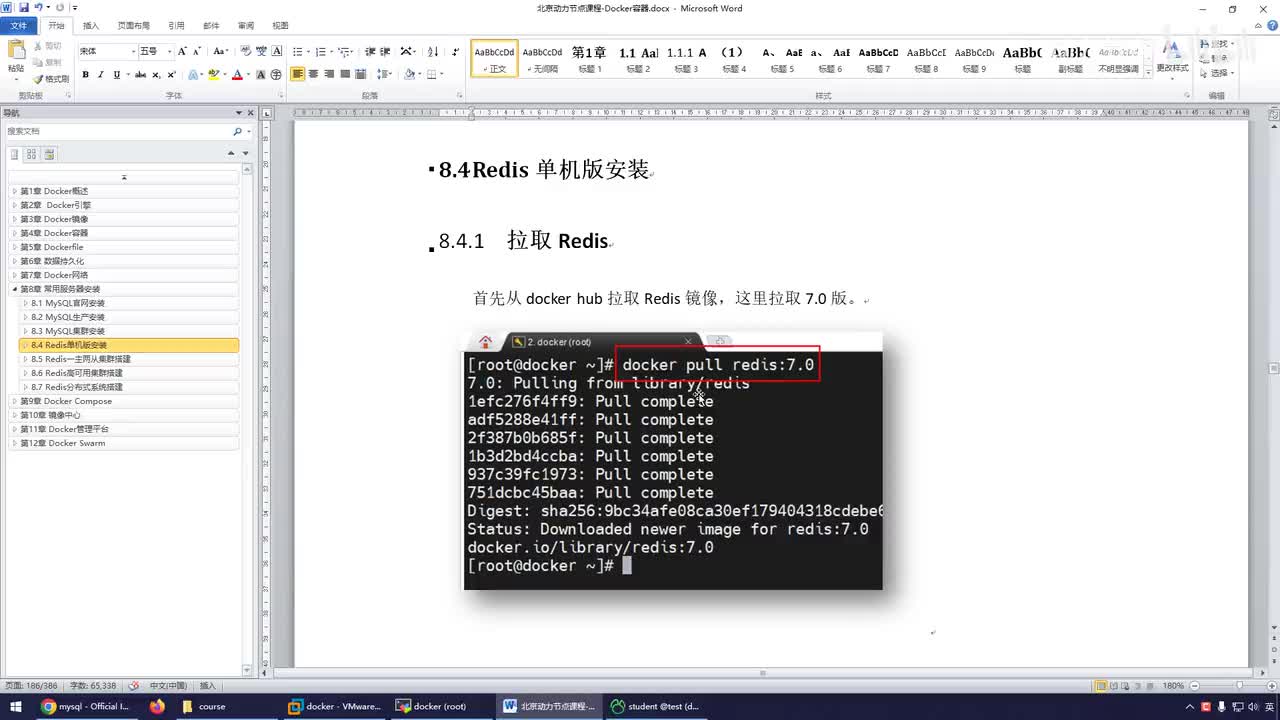1280x720 pixels.
Task: Toggle Italic formatting
Action: point(101,74)
